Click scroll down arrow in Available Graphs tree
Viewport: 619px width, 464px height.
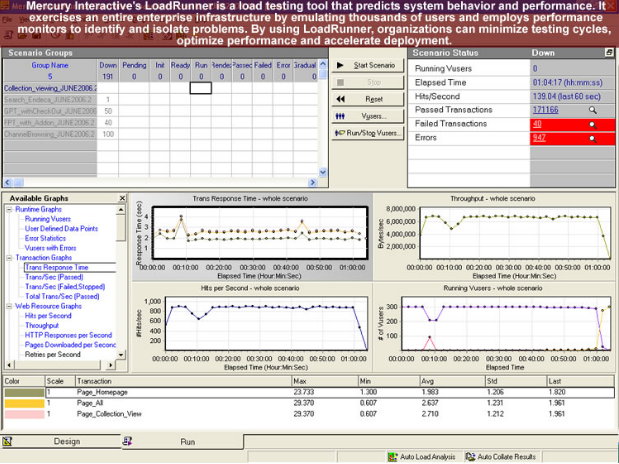tap(121, 355)
